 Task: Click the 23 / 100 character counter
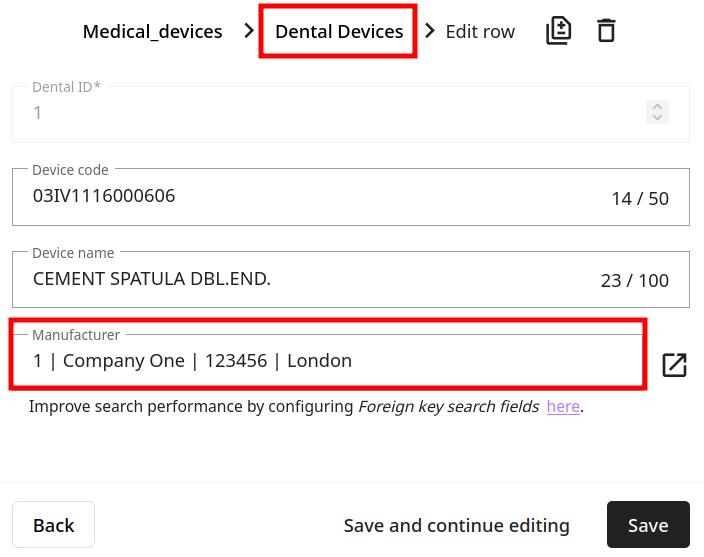635,281
